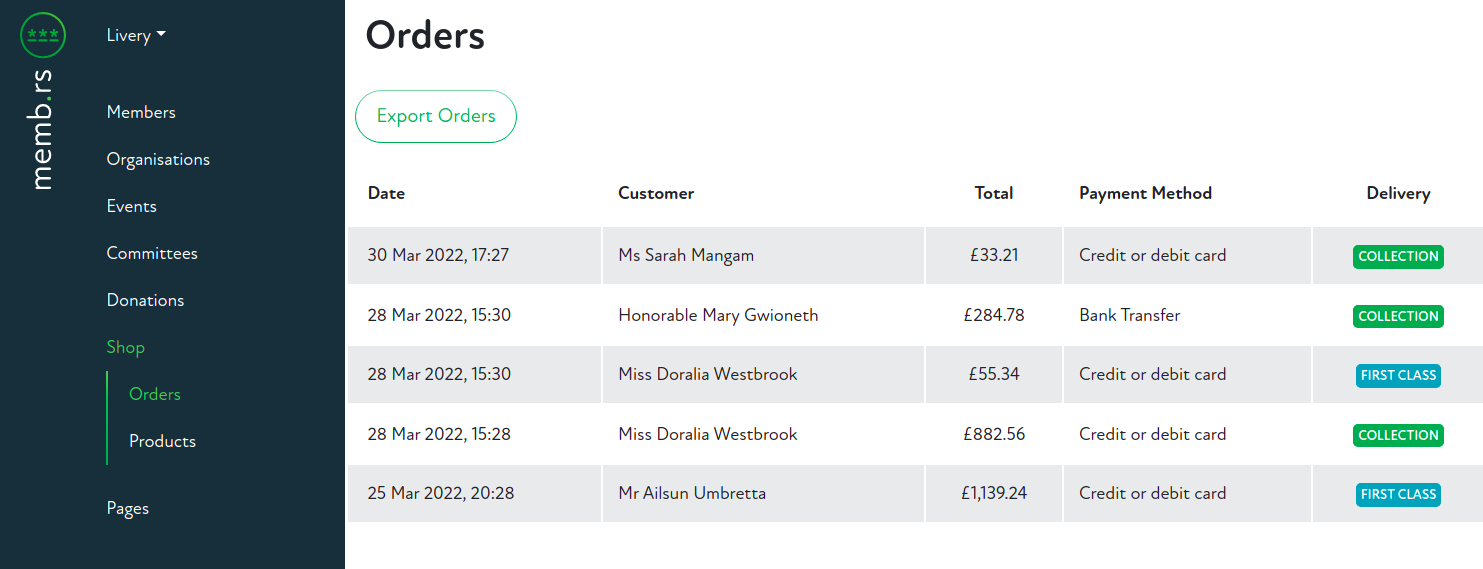The width and height of the screenshot is (1483, 569).
Task: Collapse the Shop menu section
Action: (126, 347)
